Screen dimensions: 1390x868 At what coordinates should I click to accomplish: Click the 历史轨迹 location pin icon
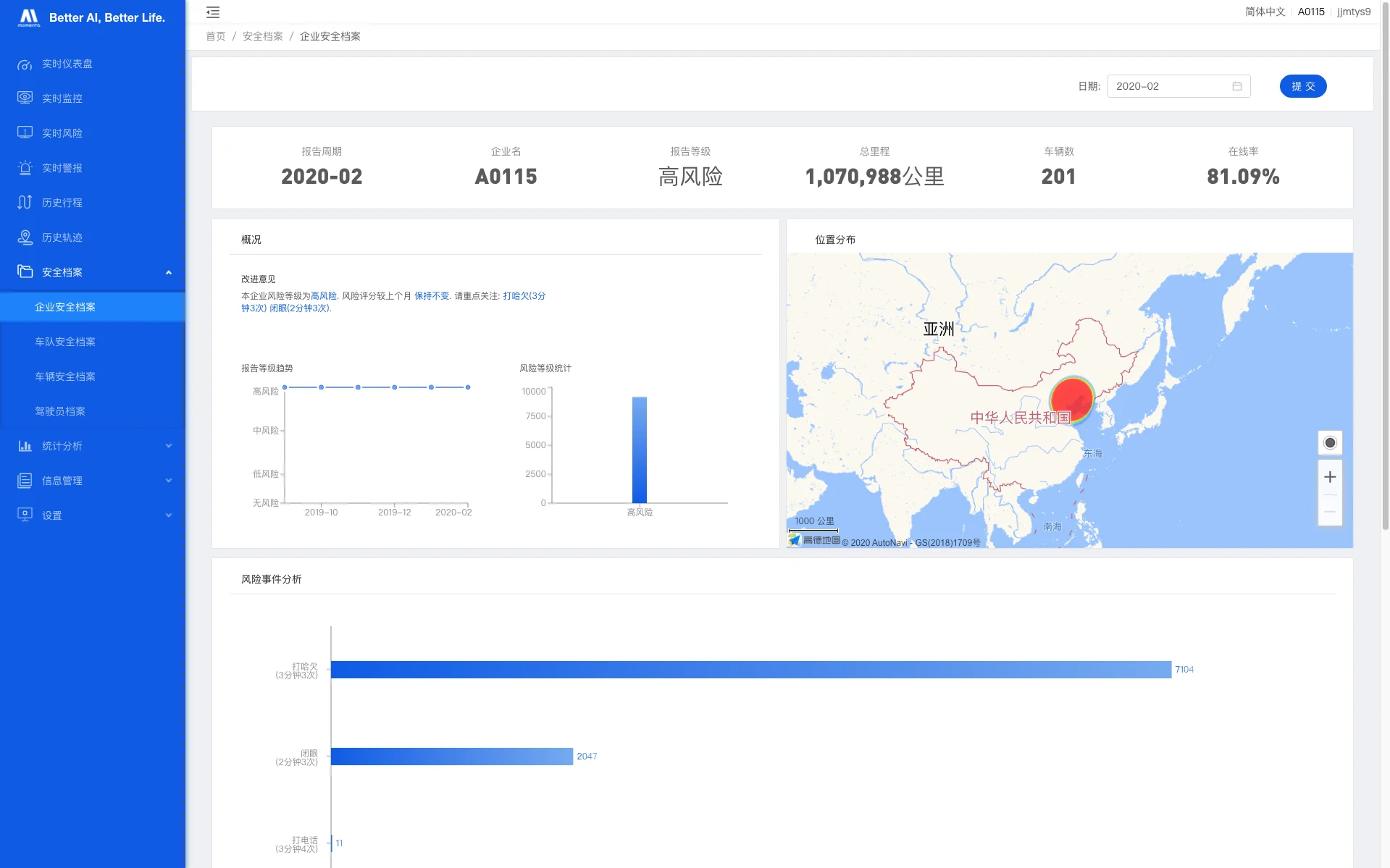click(25, 237)
